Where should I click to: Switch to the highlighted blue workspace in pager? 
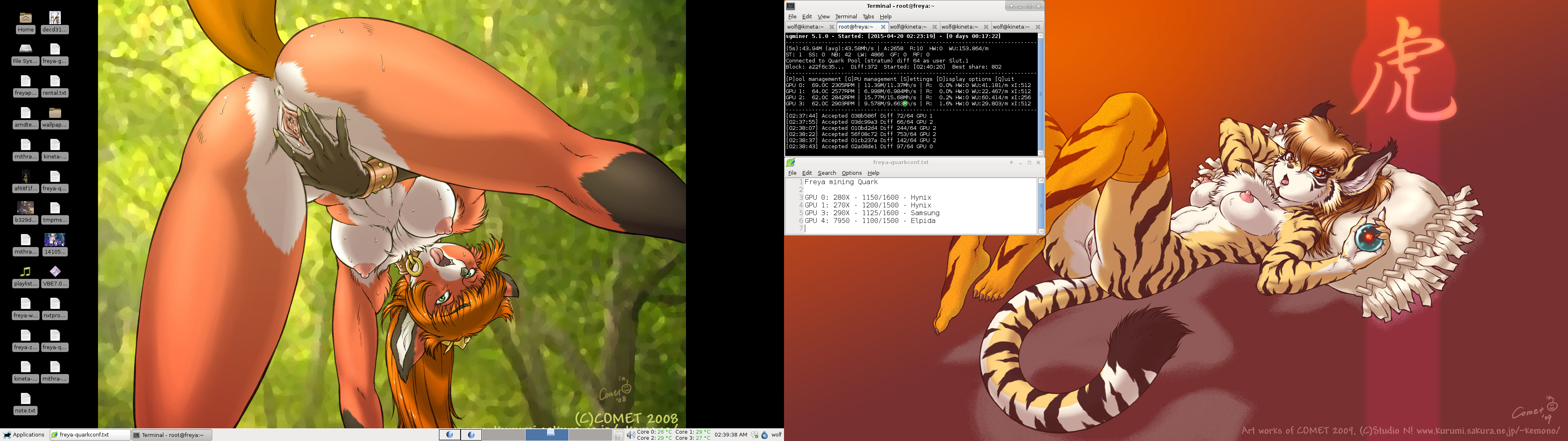[547, 435]
